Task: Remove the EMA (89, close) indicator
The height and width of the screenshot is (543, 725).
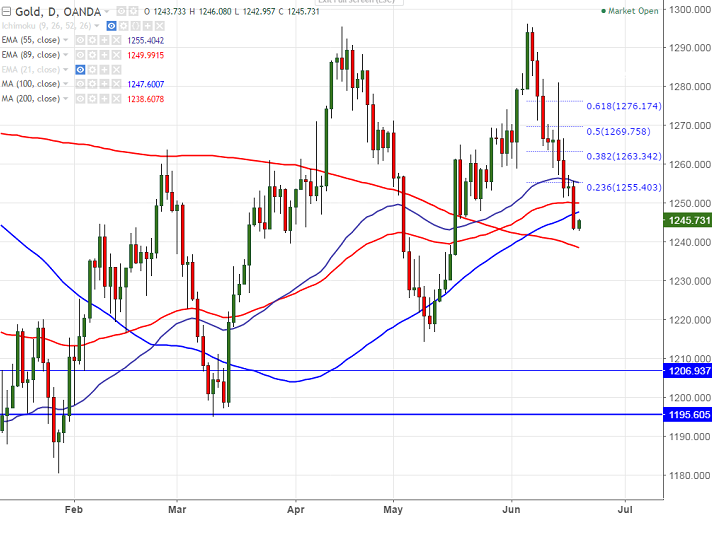Action: coord(117,55)
